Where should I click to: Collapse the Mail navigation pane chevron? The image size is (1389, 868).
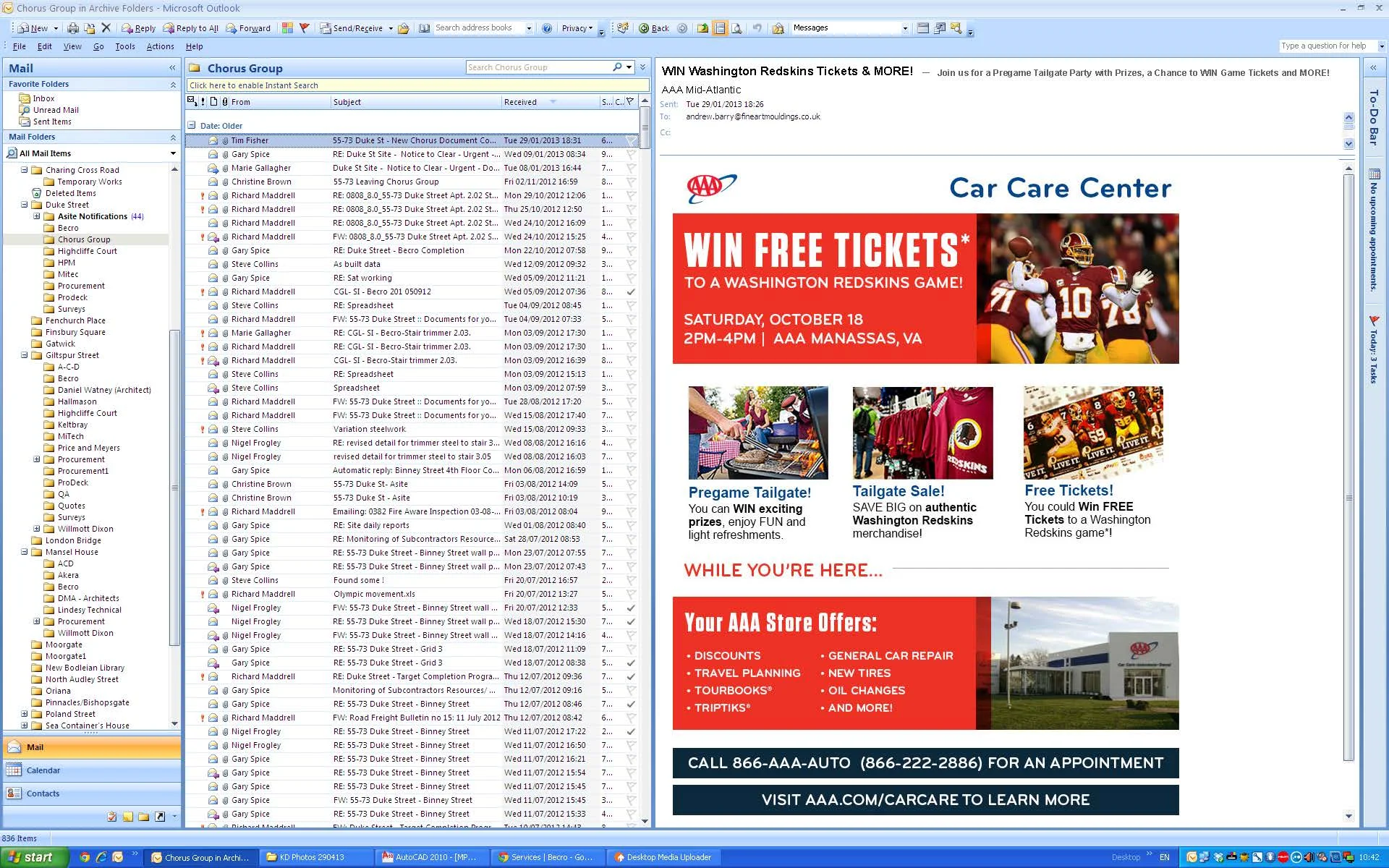[172, 68]
